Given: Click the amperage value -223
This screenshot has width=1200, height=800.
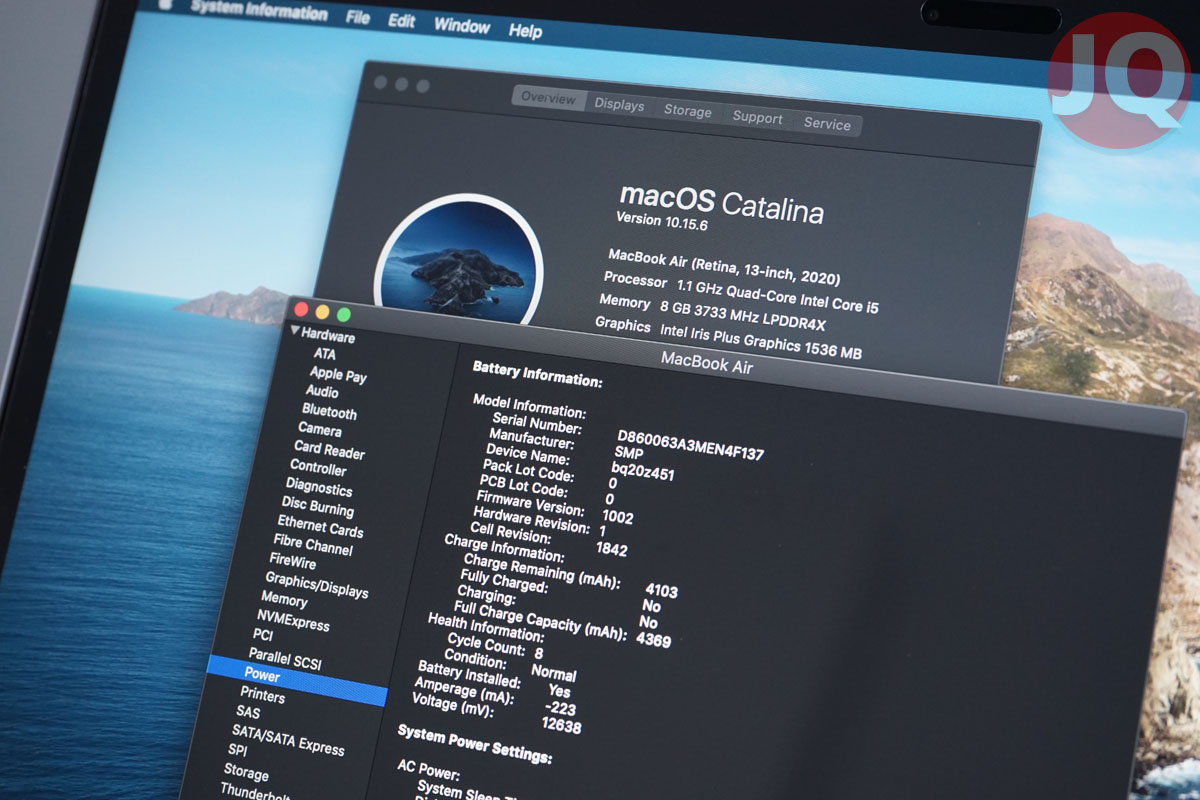Looking at the screenshot, I should point(560,708).
